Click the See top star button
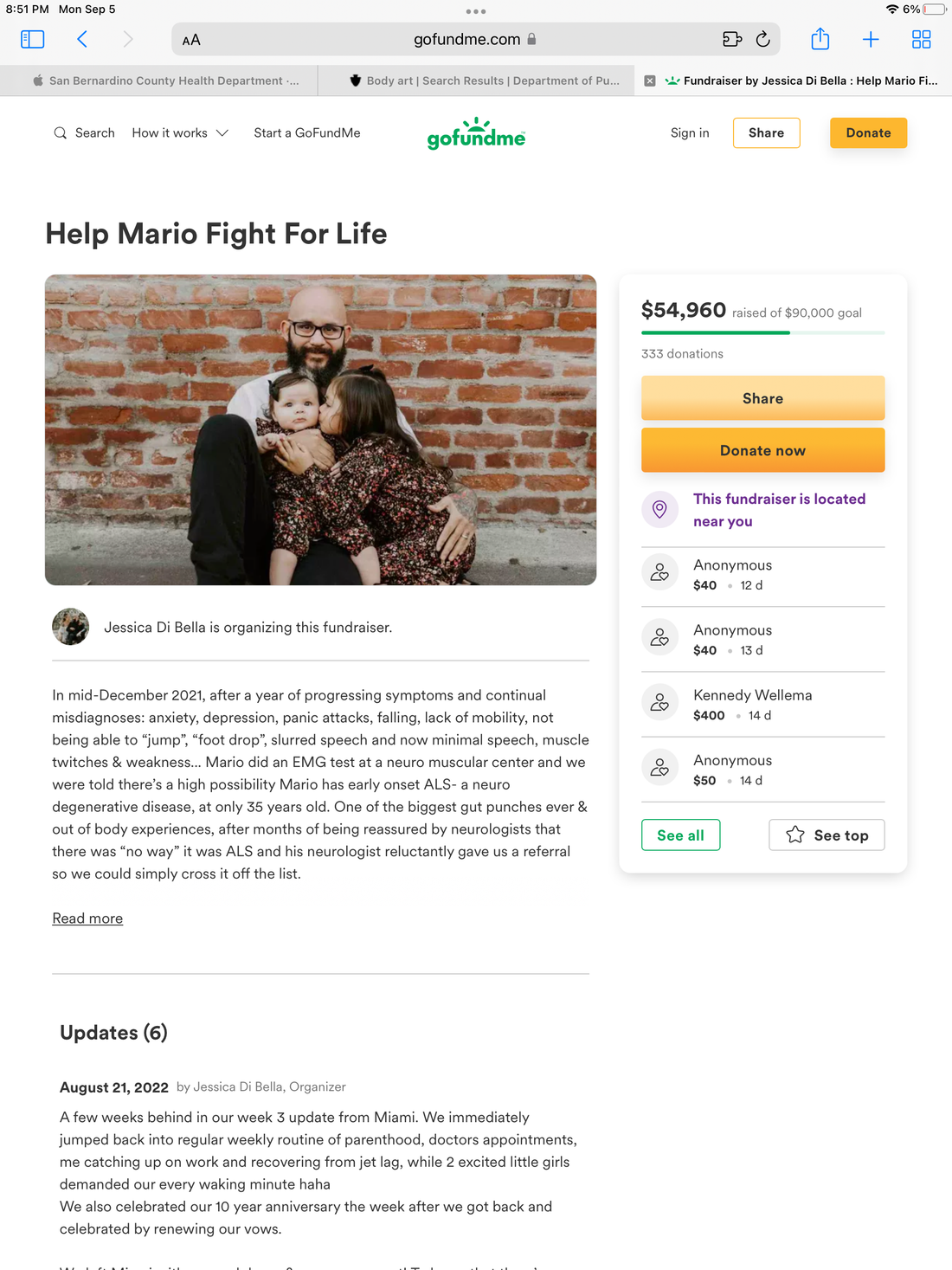 click(x=827, y=835)
